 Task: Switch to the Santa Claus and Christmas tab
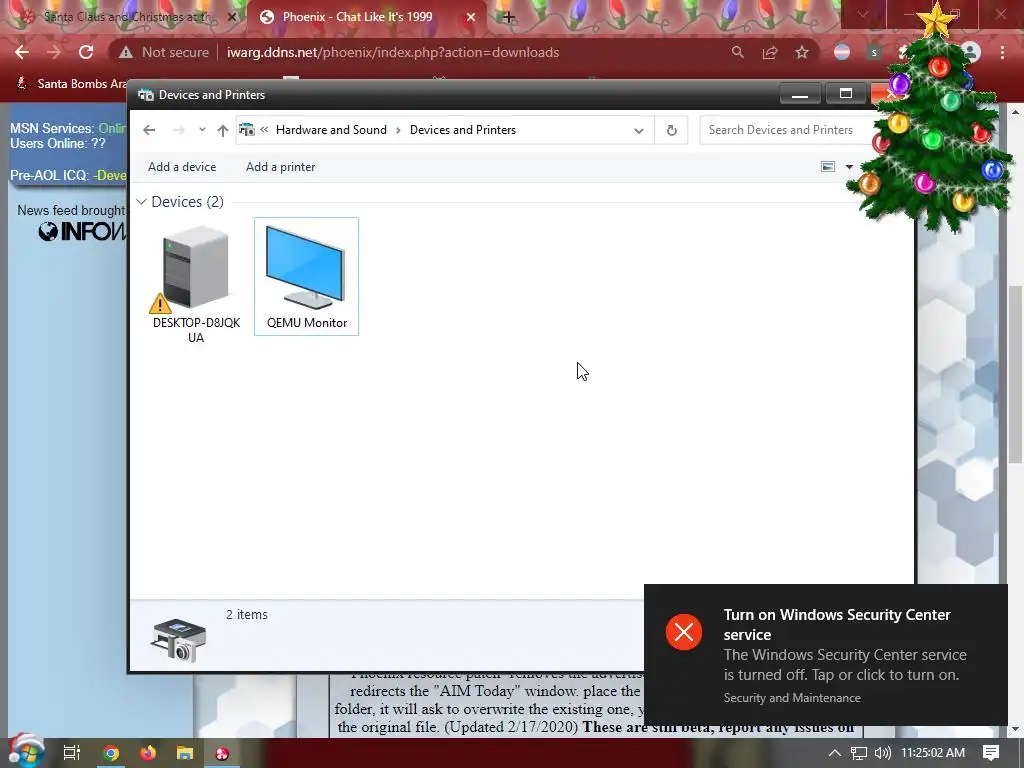[127, 17]
